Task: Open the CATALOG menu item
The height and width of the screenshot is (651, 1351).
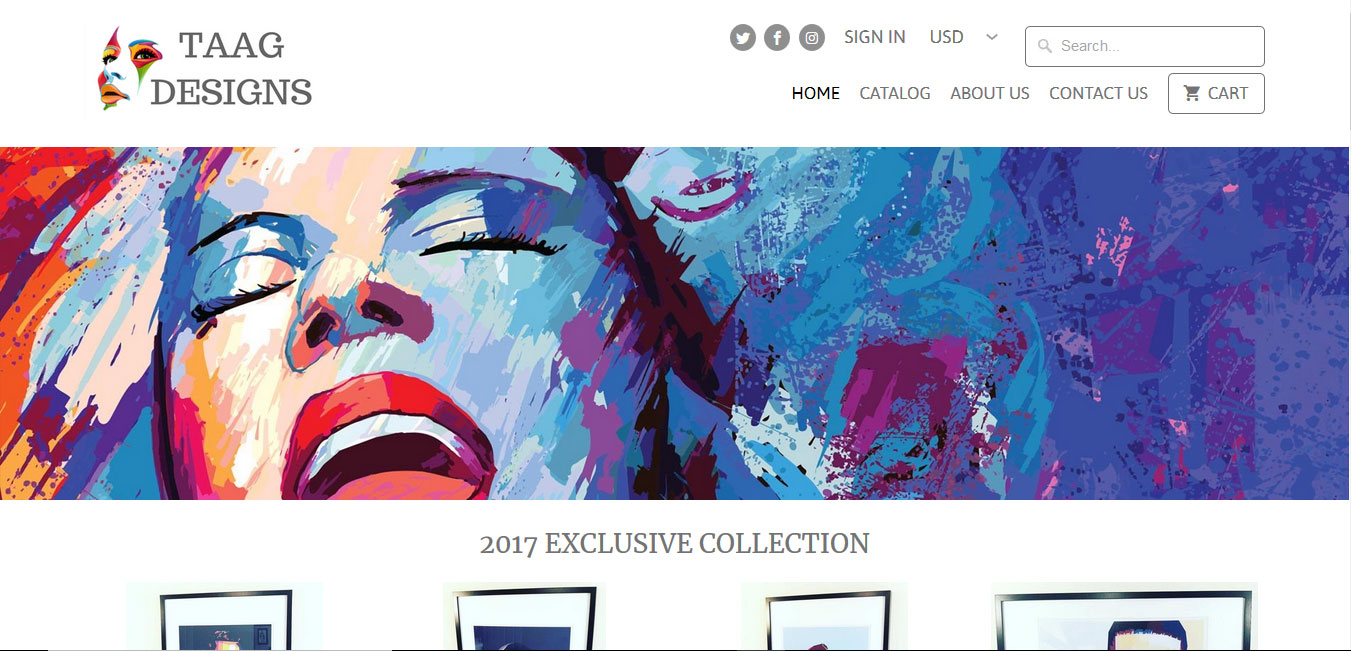Action: click(x=895, y=93)
